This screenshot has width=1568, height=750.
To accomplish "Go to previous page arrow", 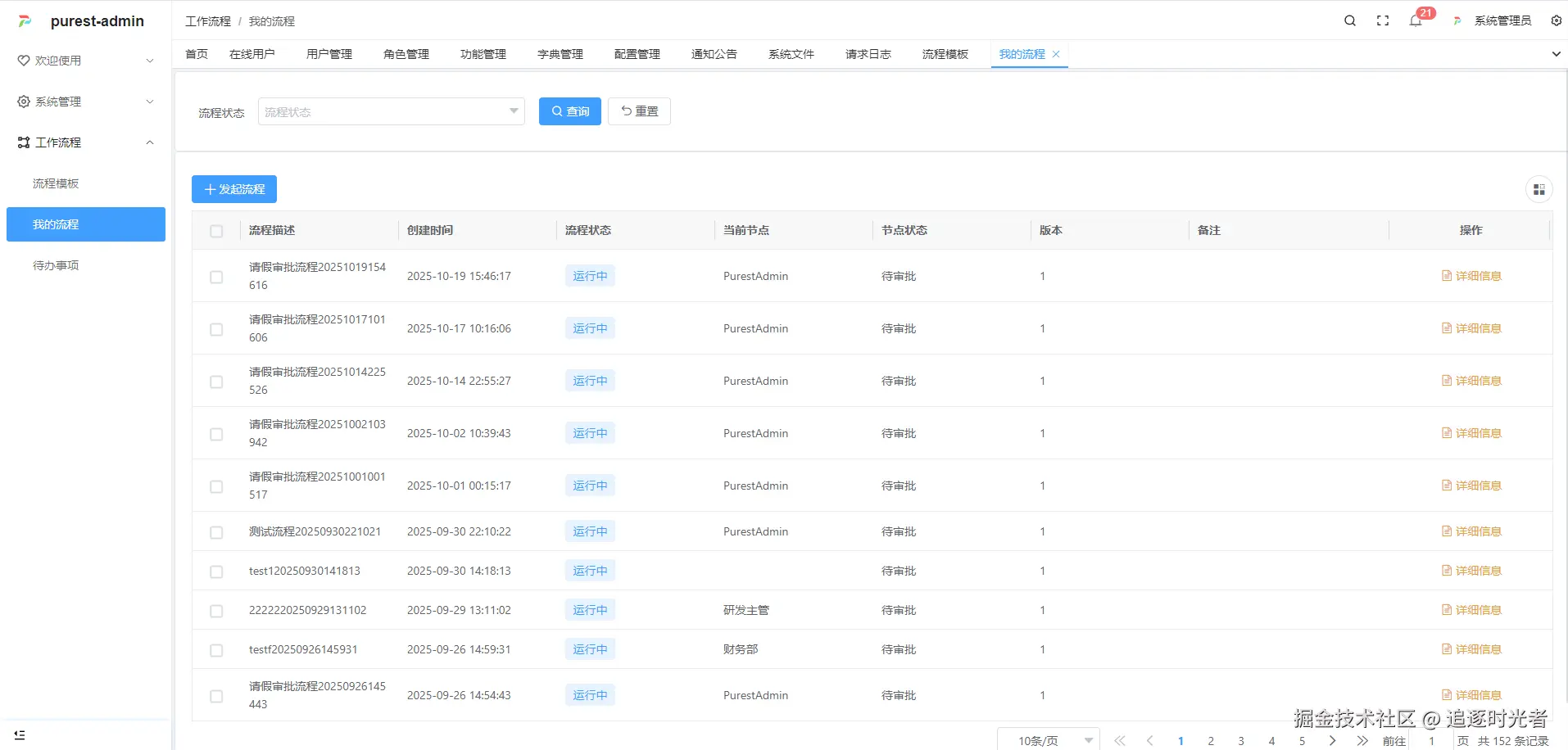I will click(x=1150, y=740).
